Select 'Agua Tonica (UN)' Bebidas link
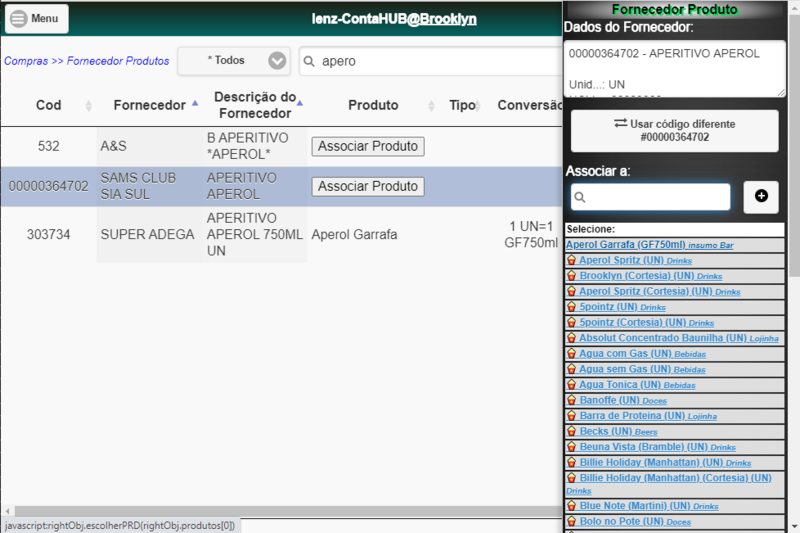Viewport: 800px width, 533px height. (637, 385)
